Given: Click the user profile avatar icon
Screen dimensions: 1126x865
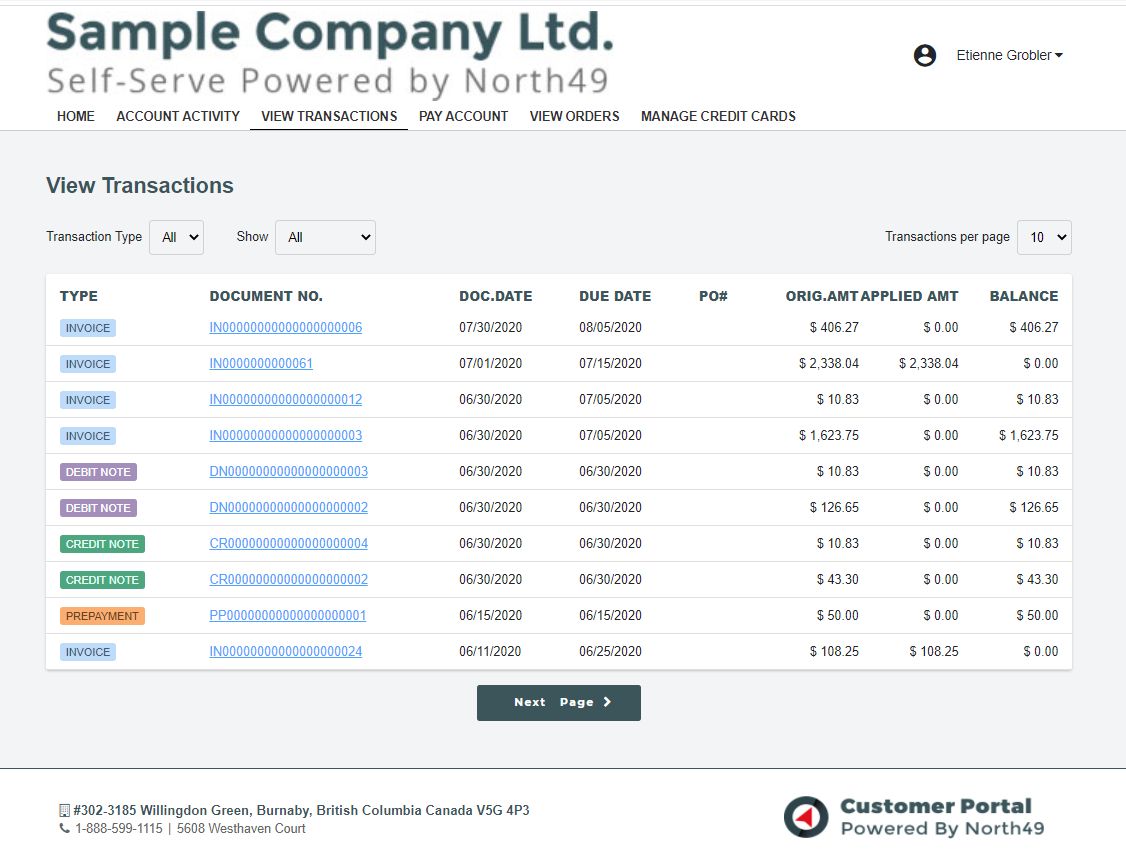Looking at the screenshot, I should (x=925, y=56).
